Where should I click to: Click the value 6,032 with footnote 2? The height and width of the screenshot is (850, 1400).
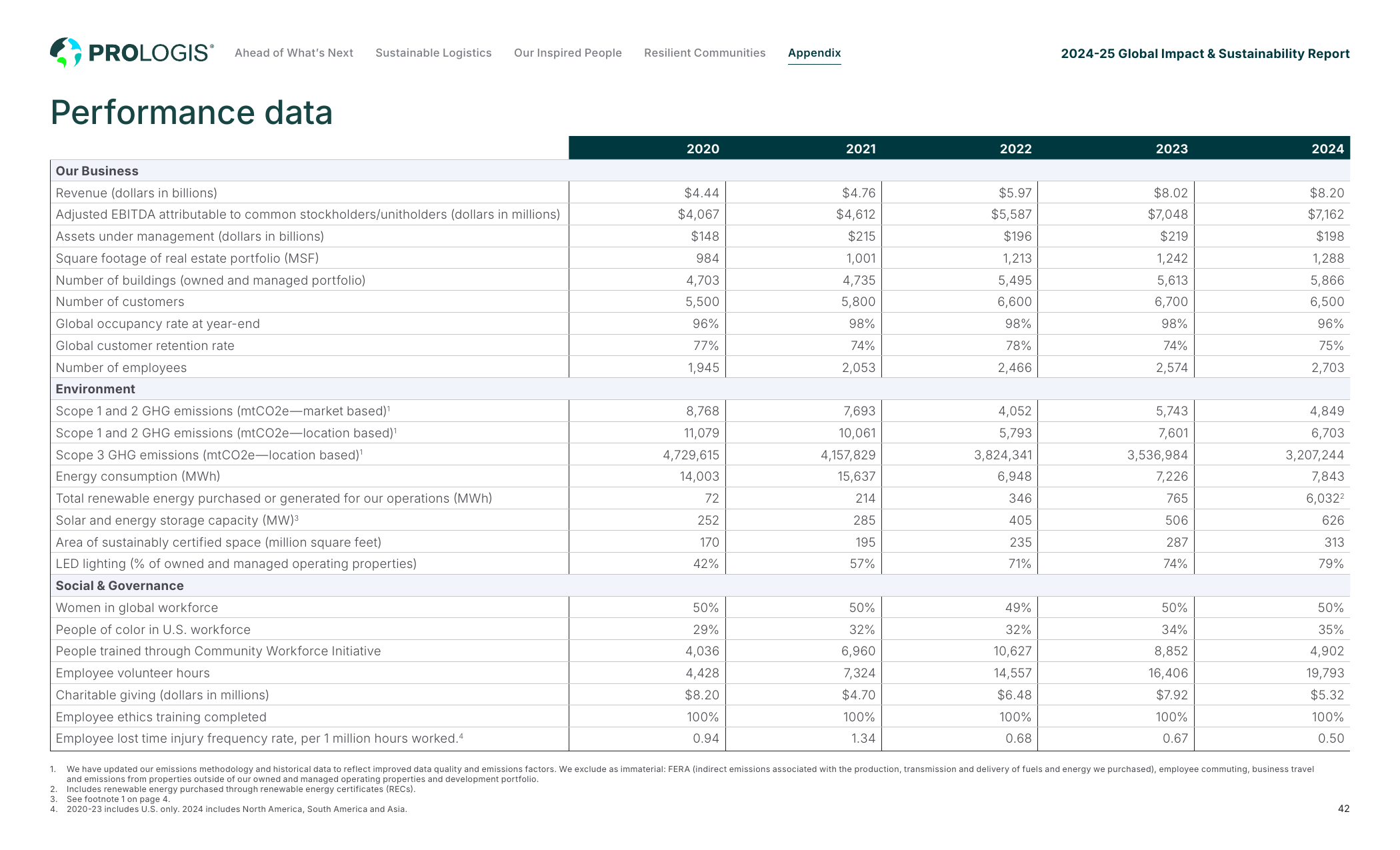pos(1325,498)
